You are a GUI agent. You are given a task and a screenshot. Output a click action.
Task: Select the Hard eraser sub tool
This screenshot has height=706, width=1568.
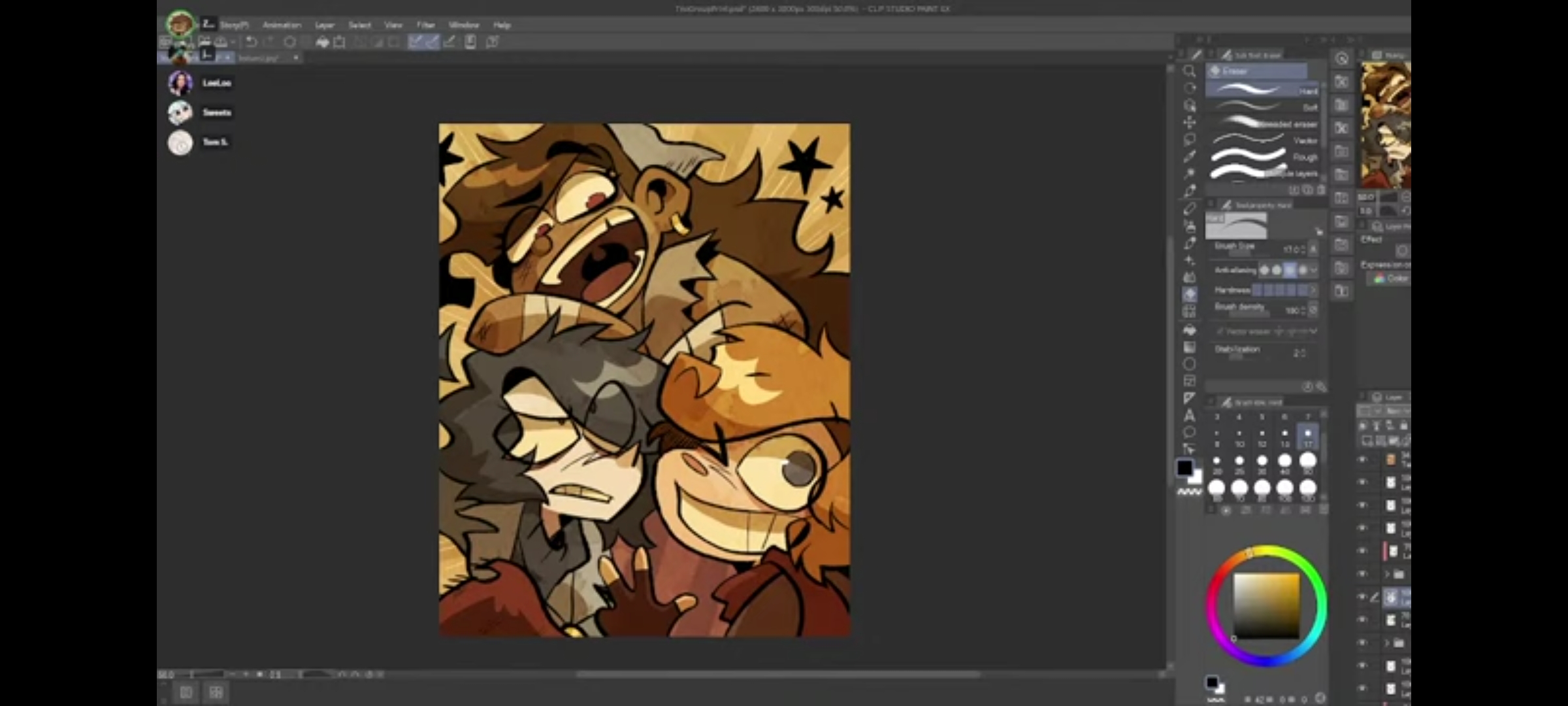pos(1262,90)
